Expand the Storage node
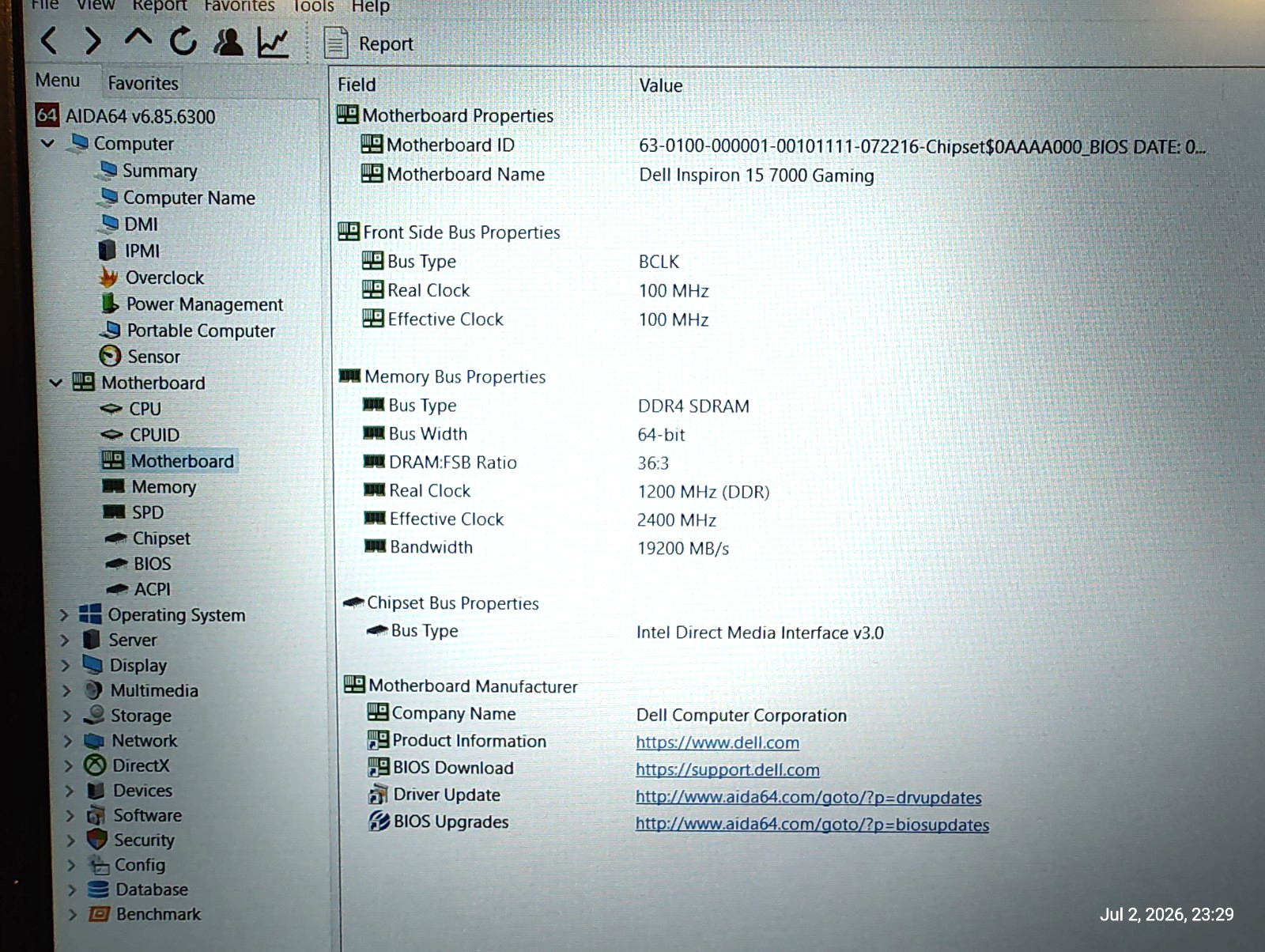Image resolution: width=1265 pixels, height=952 pixels. coord(67,716)
